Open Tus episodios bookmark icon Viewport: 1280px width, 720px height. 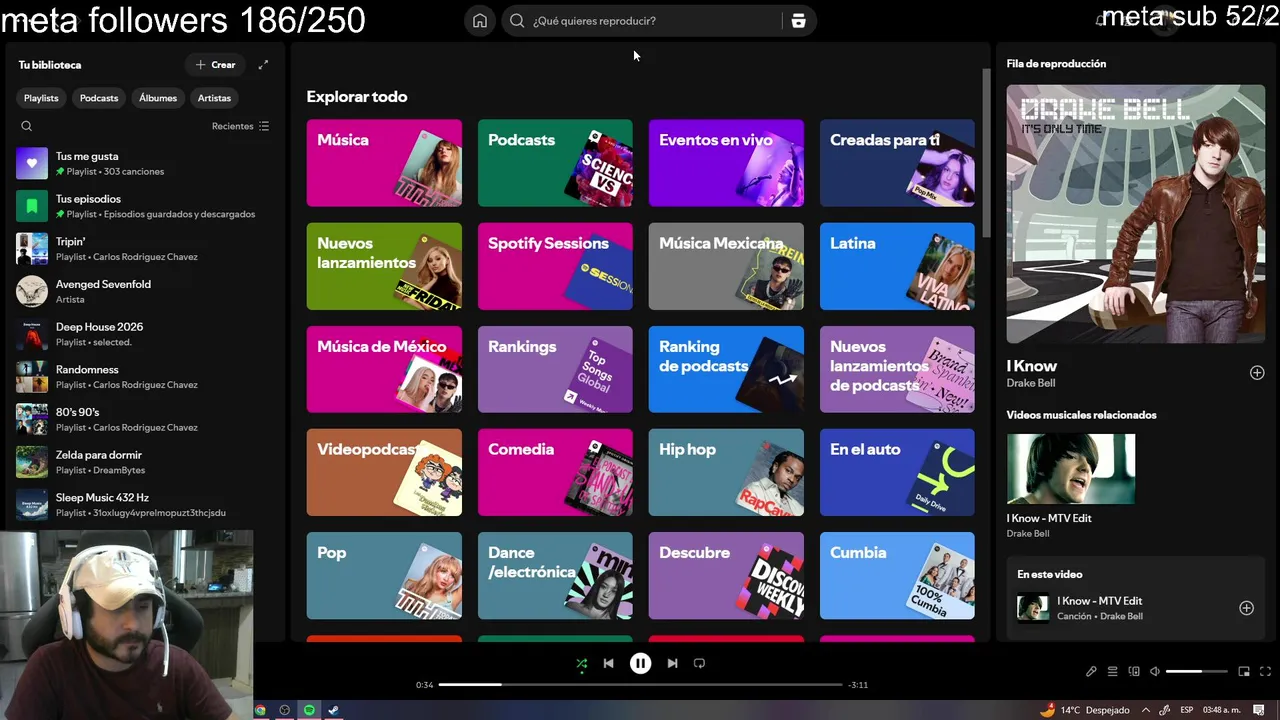coord(32,206)
